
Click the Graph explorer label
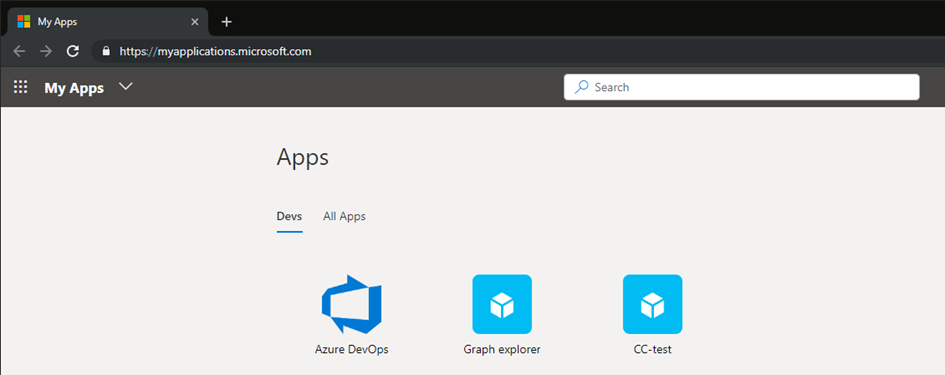(x=502, y=349)
